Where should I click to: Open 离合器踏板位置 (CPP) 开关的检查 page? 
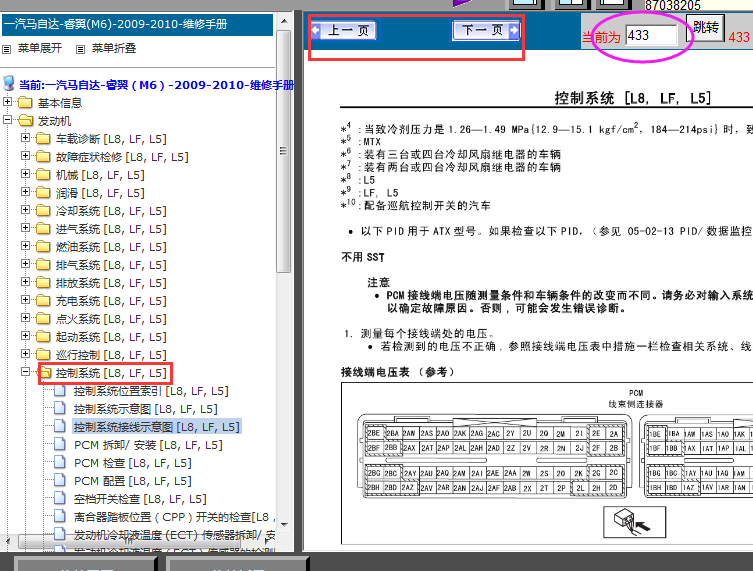[174, 517]
